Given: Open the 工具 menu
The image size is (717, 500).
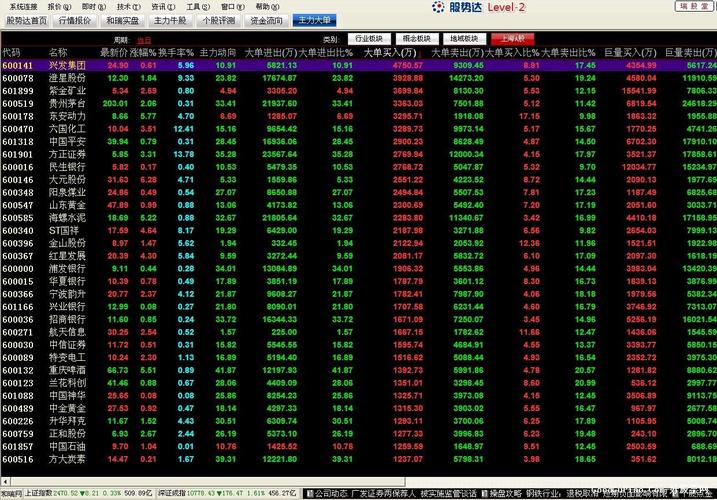Looking at the screenshot, I should 198,7.
